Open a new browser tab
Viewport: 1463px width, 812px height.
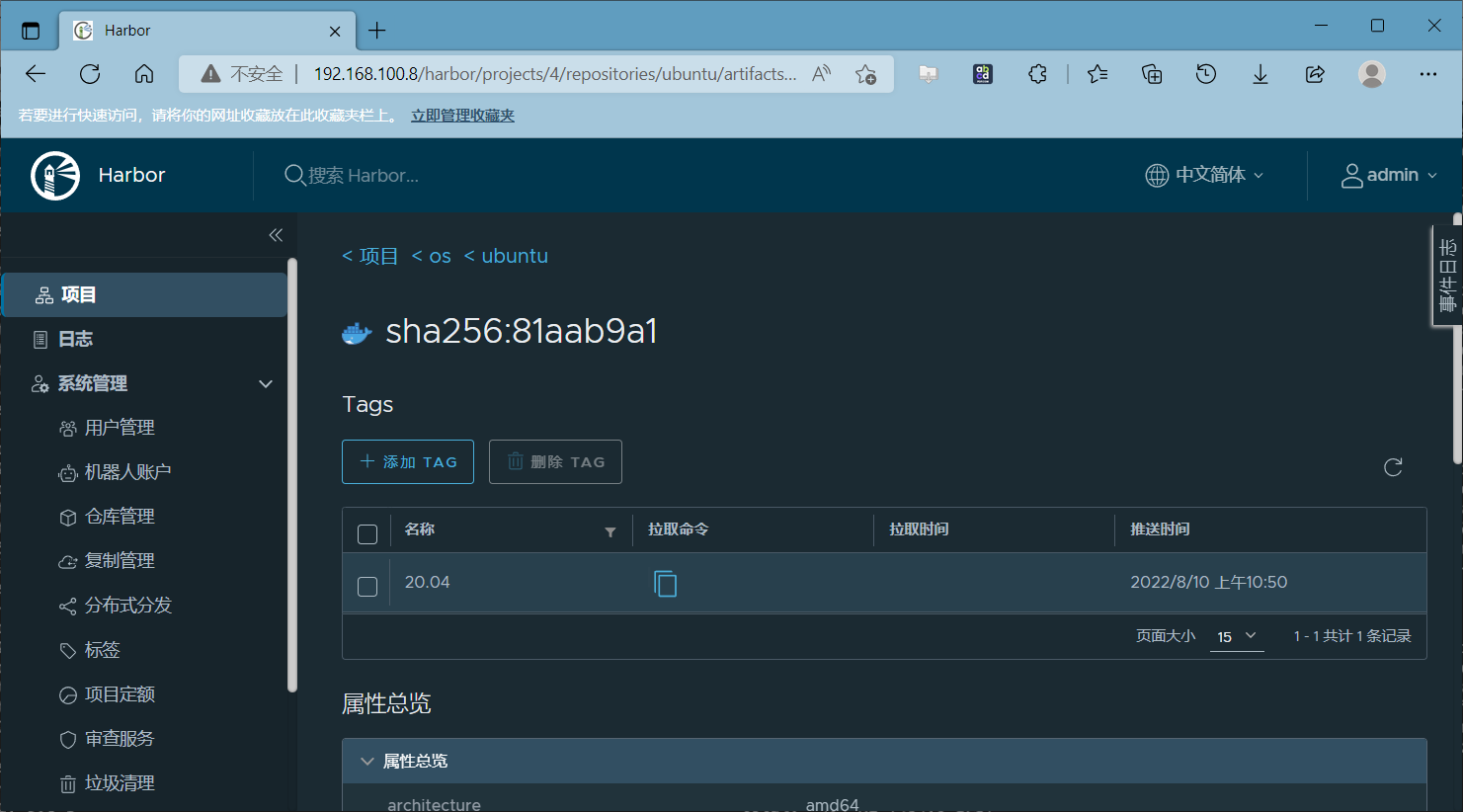[377, 31]
